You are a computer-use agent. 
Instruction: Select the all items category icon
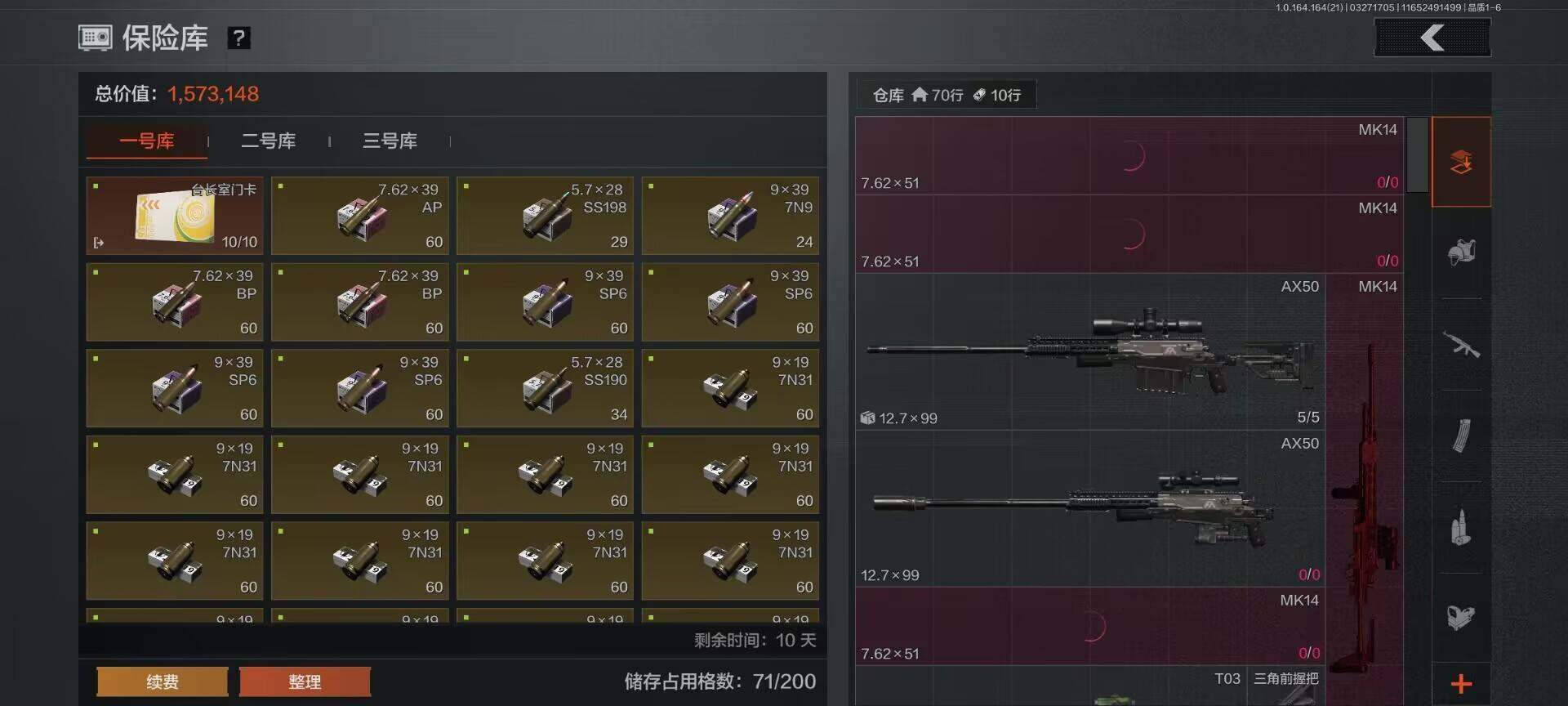pos(1461,162)
